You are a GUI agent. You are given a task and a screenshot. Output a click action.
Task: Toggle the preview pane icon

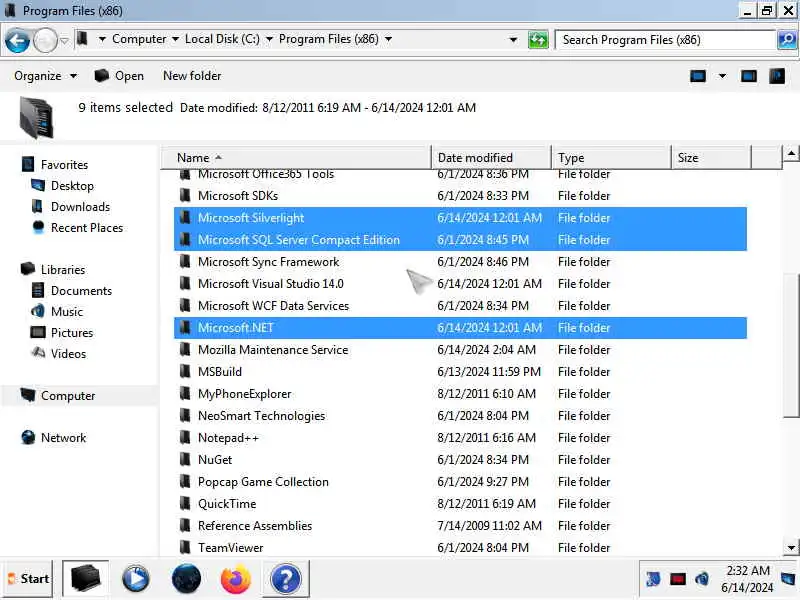coord(748,76)
